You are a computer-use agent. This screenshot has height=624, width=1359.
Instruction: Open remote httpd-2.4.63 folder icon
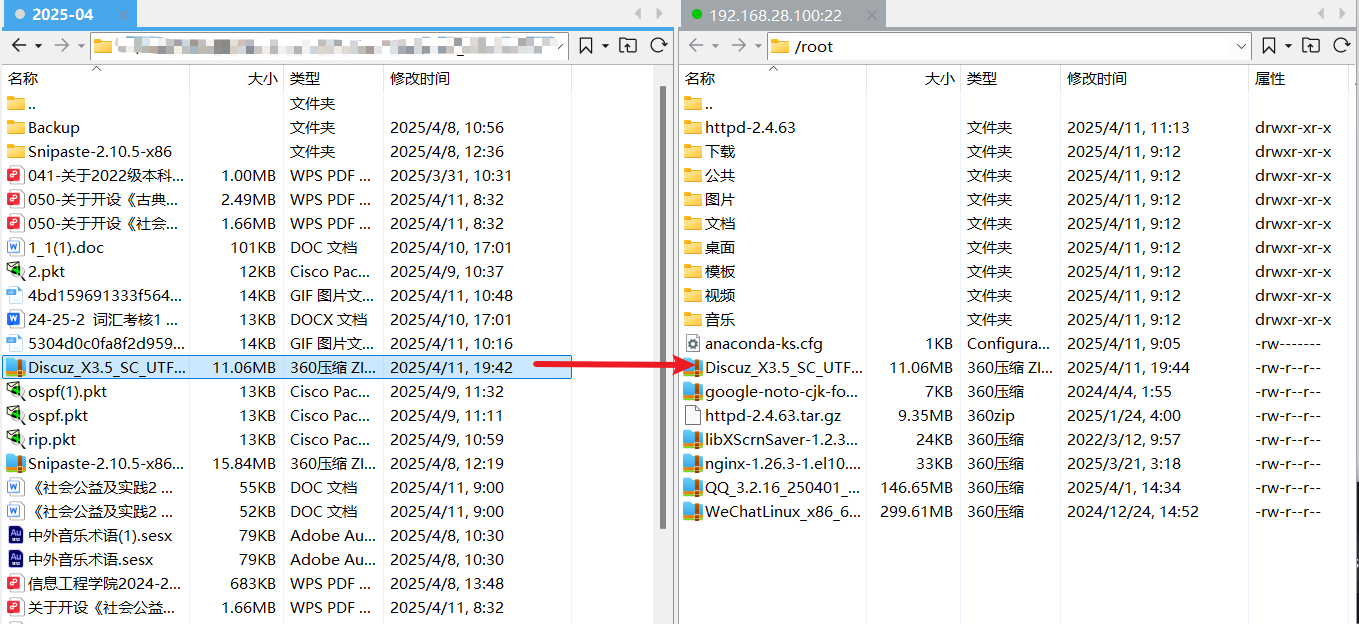(x=693, y=127)
